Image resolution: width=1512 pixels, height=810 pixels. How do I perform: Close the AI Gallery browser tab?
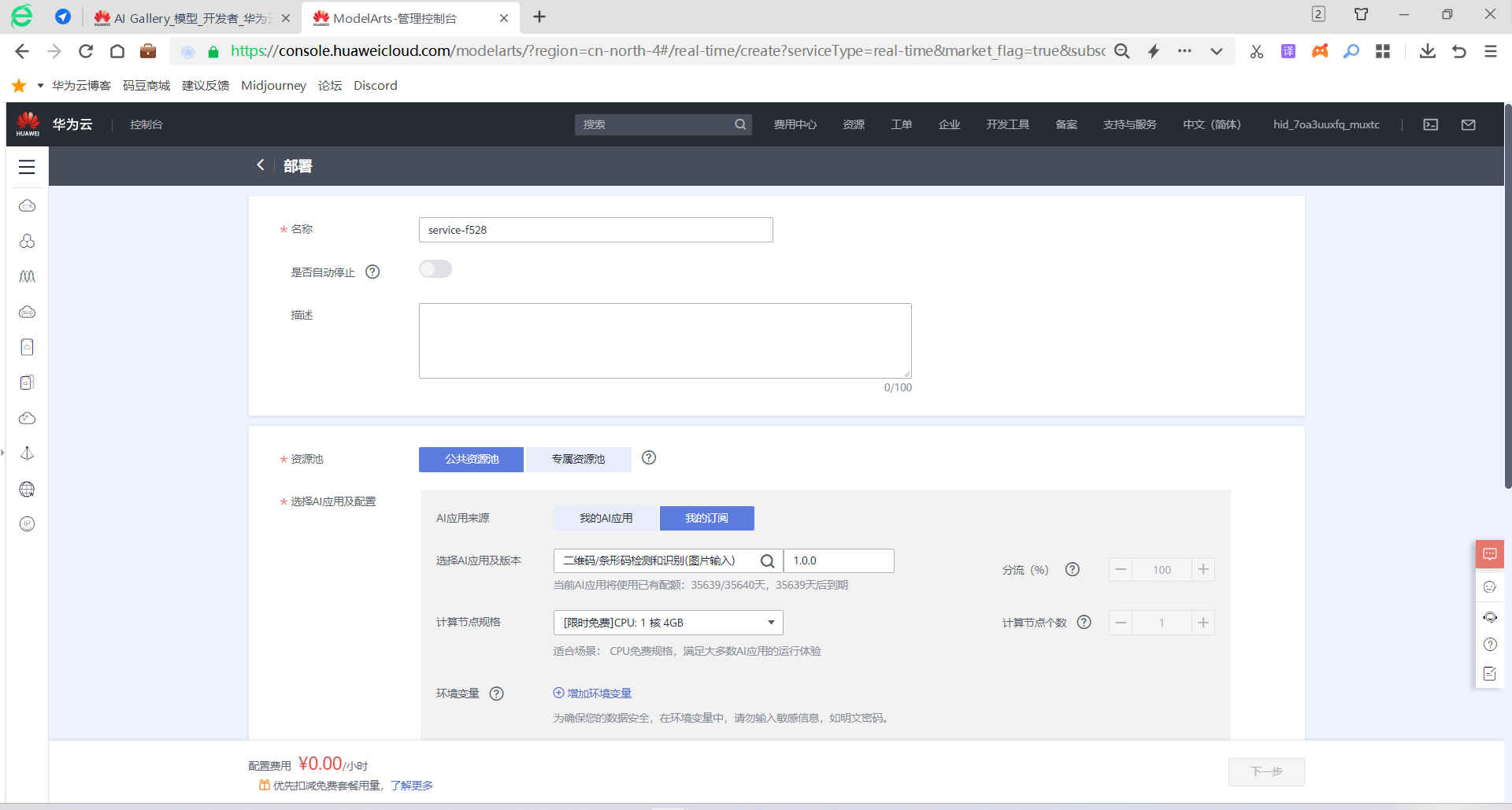(286, 18)
